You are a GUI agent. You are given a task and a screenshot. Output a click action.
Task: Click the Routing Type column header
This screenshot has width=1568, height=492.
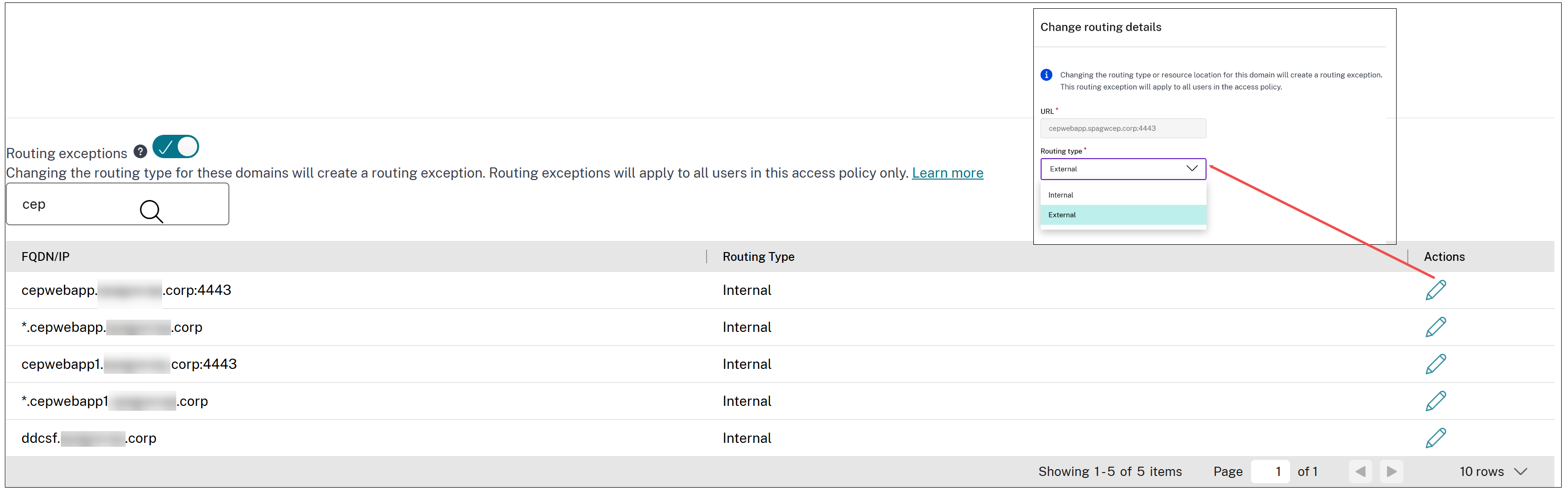(758, 256)
